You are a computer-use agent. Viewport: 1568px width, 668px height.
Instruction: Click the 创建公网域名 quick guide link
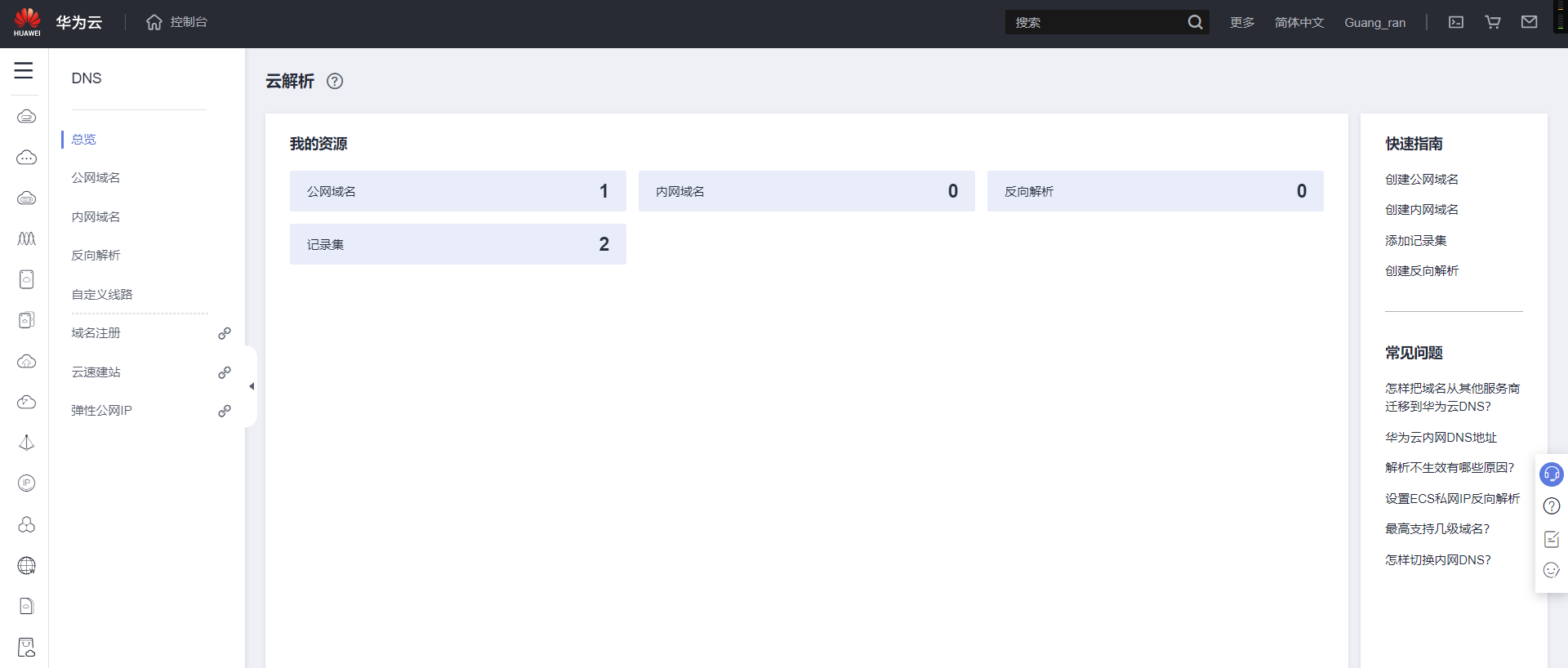point(1422,180)
